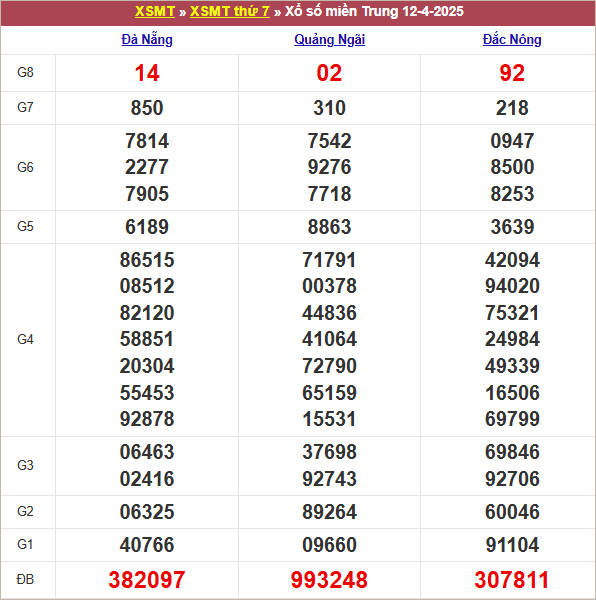Select the G7 row label
Screen dimensions: 596x600
[x=25, y=108]
